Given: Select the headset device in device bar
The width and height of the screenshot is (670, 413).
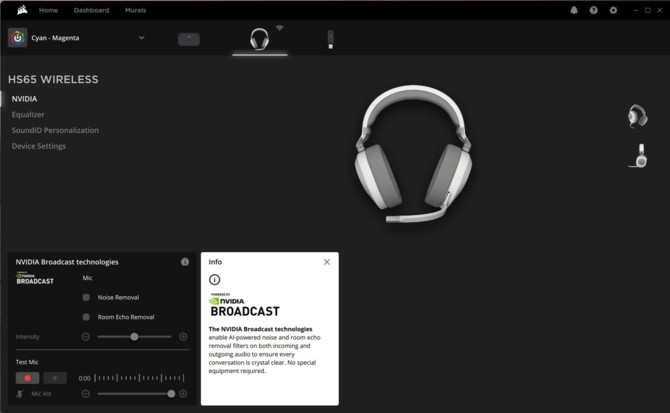Looking at the screenshot, I should coord(259,39).
